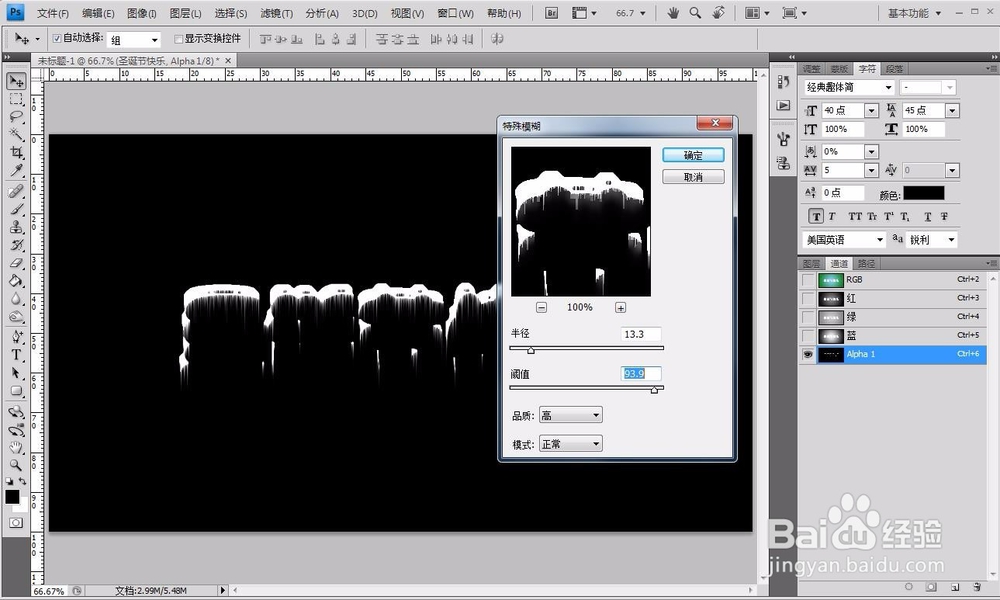This screenshot has width=1000, height=600.
Task: Select the Pen tool
Action: [x=16, y=337]
